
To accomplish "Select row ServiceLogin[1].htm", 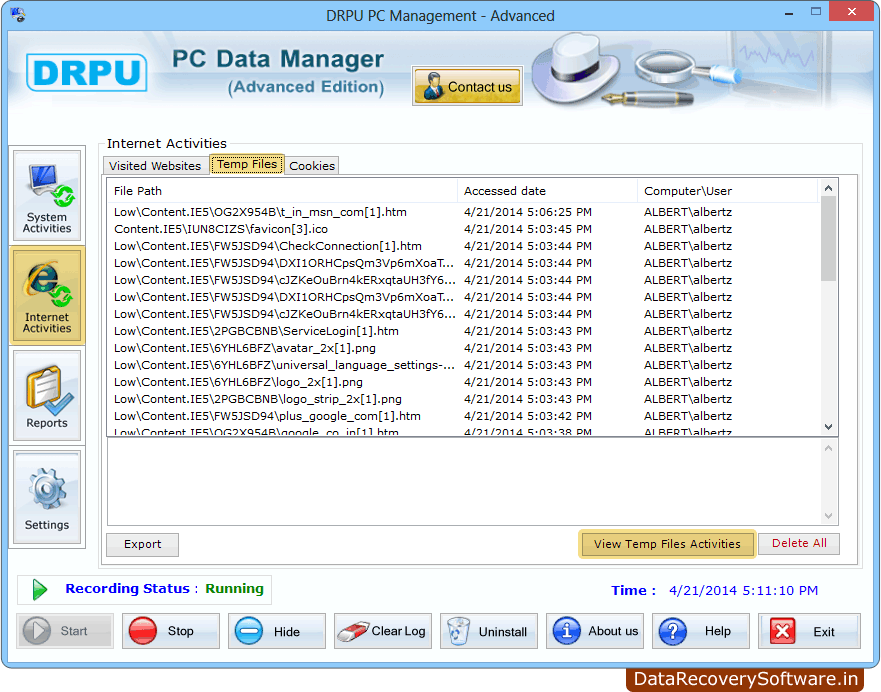I will (x=463, y=331).
